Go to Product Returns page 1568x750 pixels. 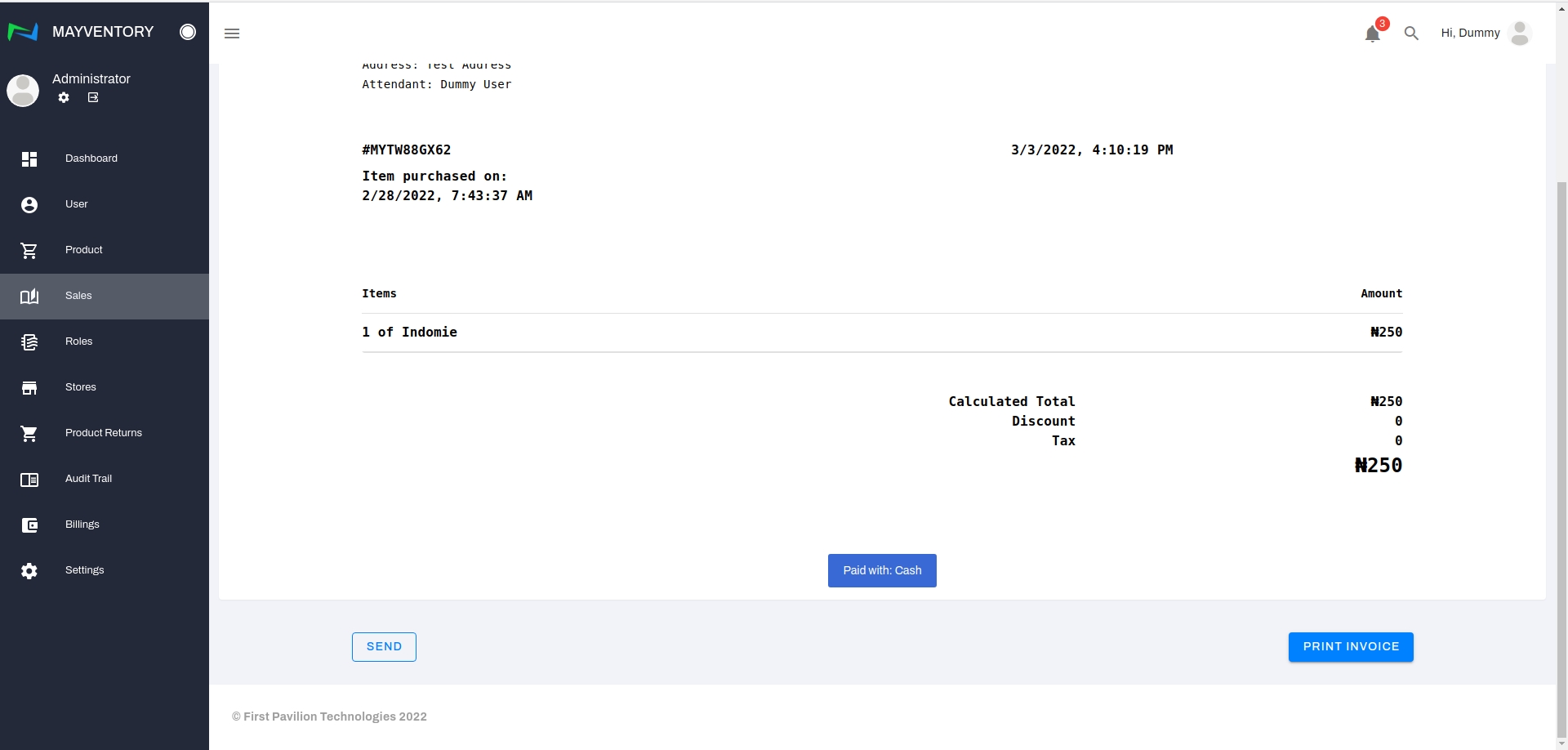pyautogui.click(x=104, y=433)
